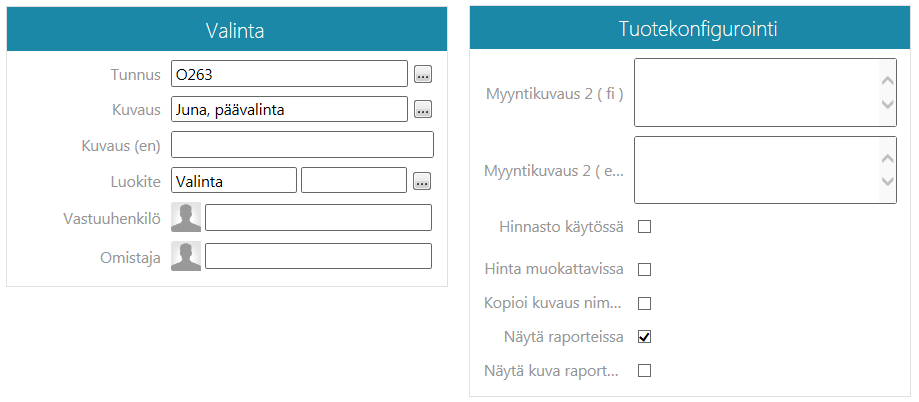Click the Myyntikuvaus 2 (fi) text area

click(756, 93)
